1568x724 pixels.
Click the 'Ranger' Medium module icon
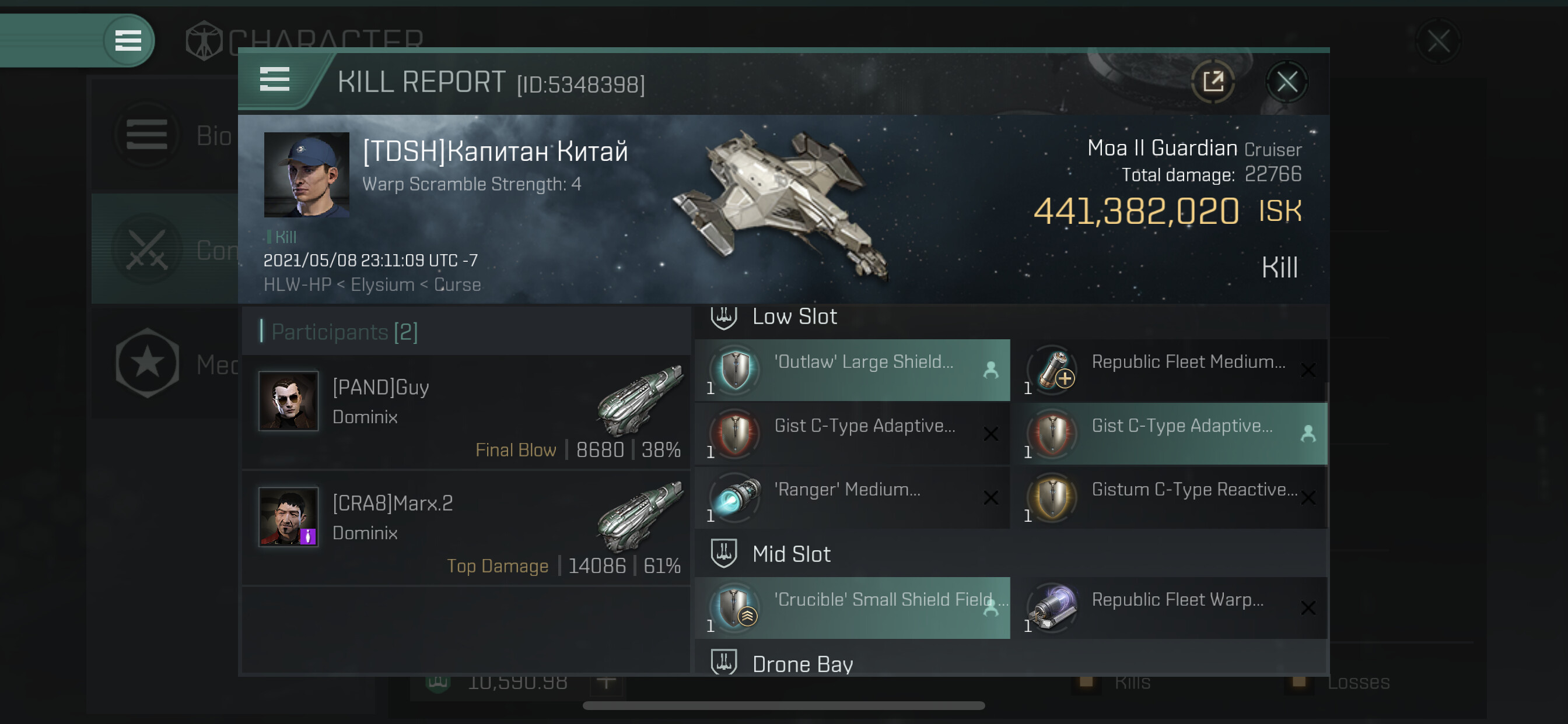click(736, 497)
